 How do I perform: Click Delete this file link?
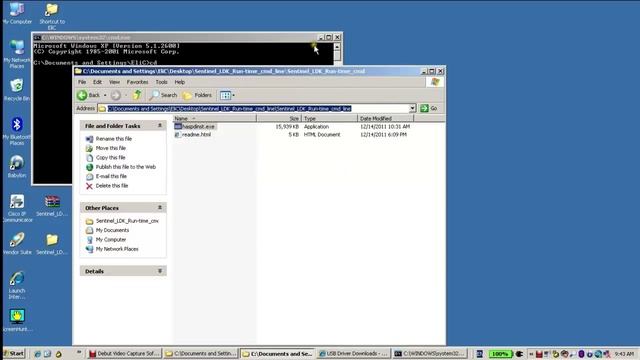pyautogui.click(x=112, y=186)
